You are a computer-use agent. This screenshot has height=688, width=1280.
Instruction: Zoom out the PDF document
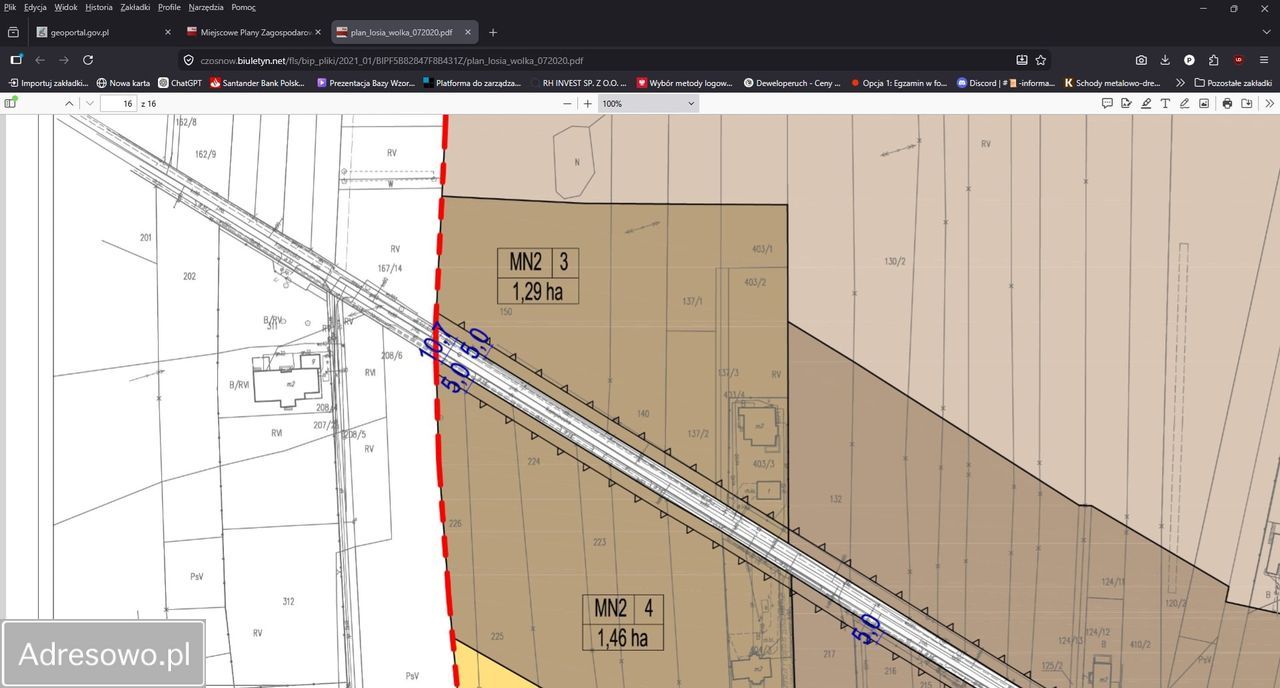tap(567, 103)
